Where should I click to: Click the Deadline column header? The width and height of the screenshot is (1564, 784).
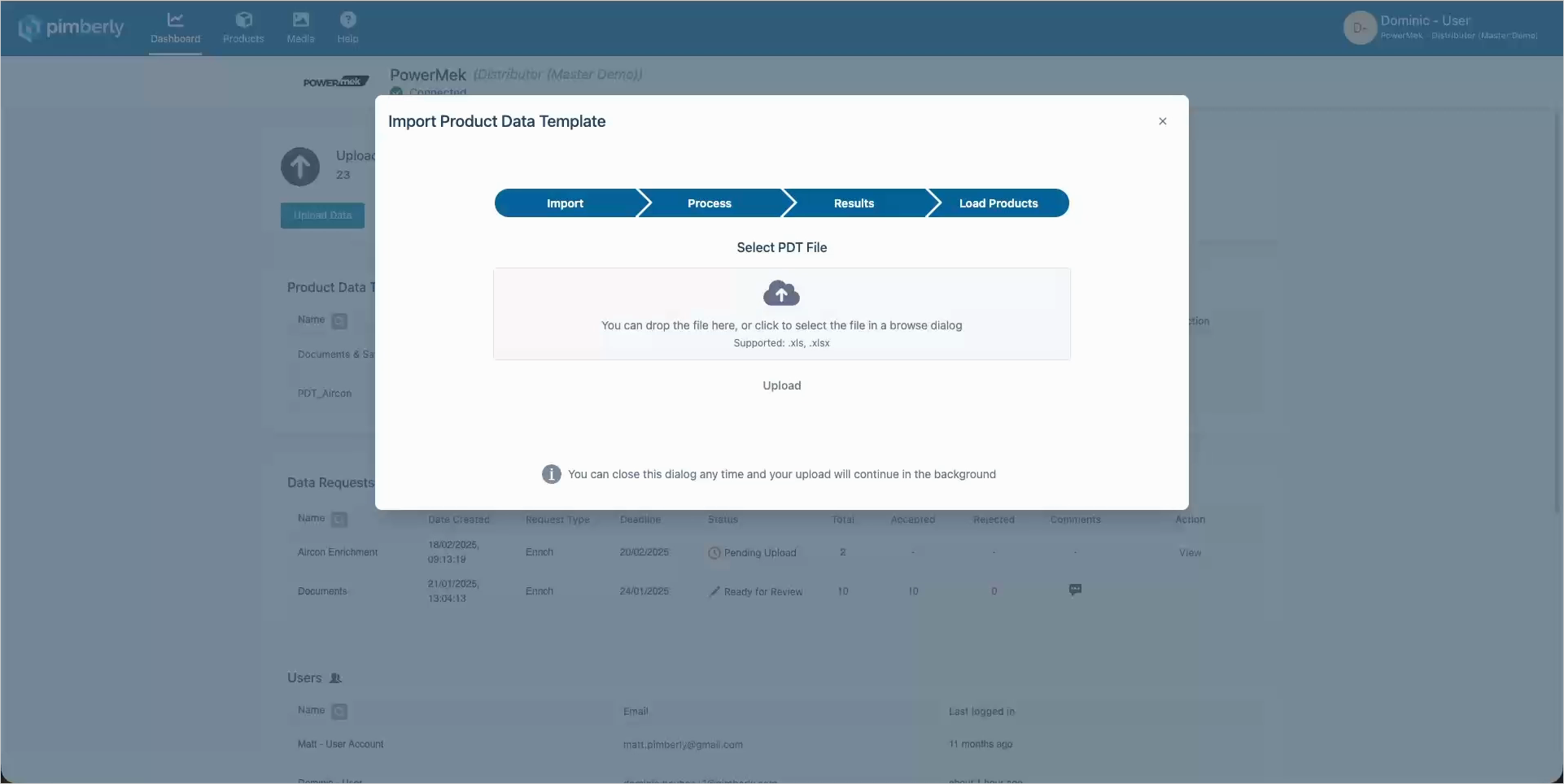[640, 520]
